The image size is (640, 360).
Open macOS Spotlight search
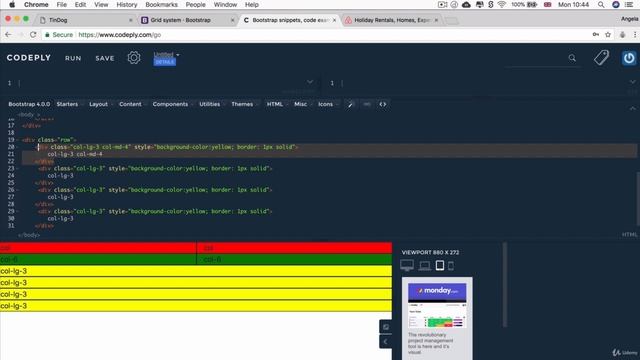click(x=601, y=4)
